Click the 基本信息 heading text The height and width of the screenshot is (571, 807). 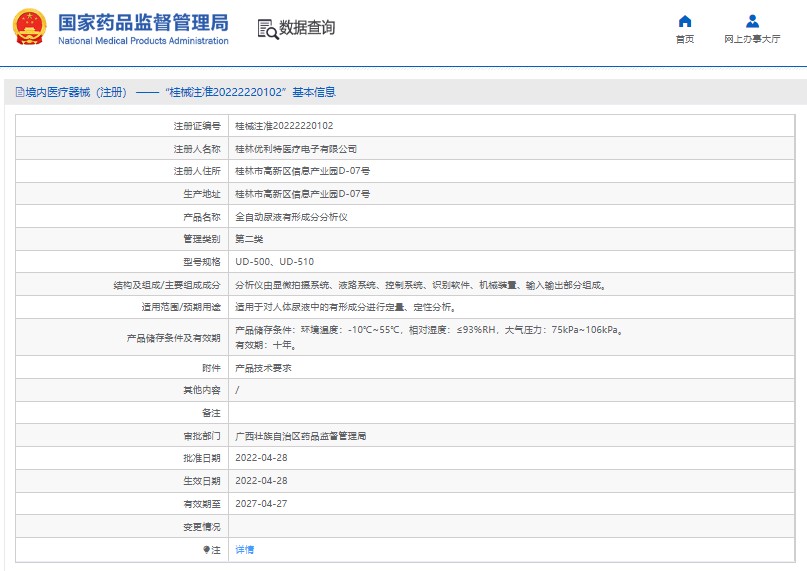pyautogui.click(x=314, y=92)
